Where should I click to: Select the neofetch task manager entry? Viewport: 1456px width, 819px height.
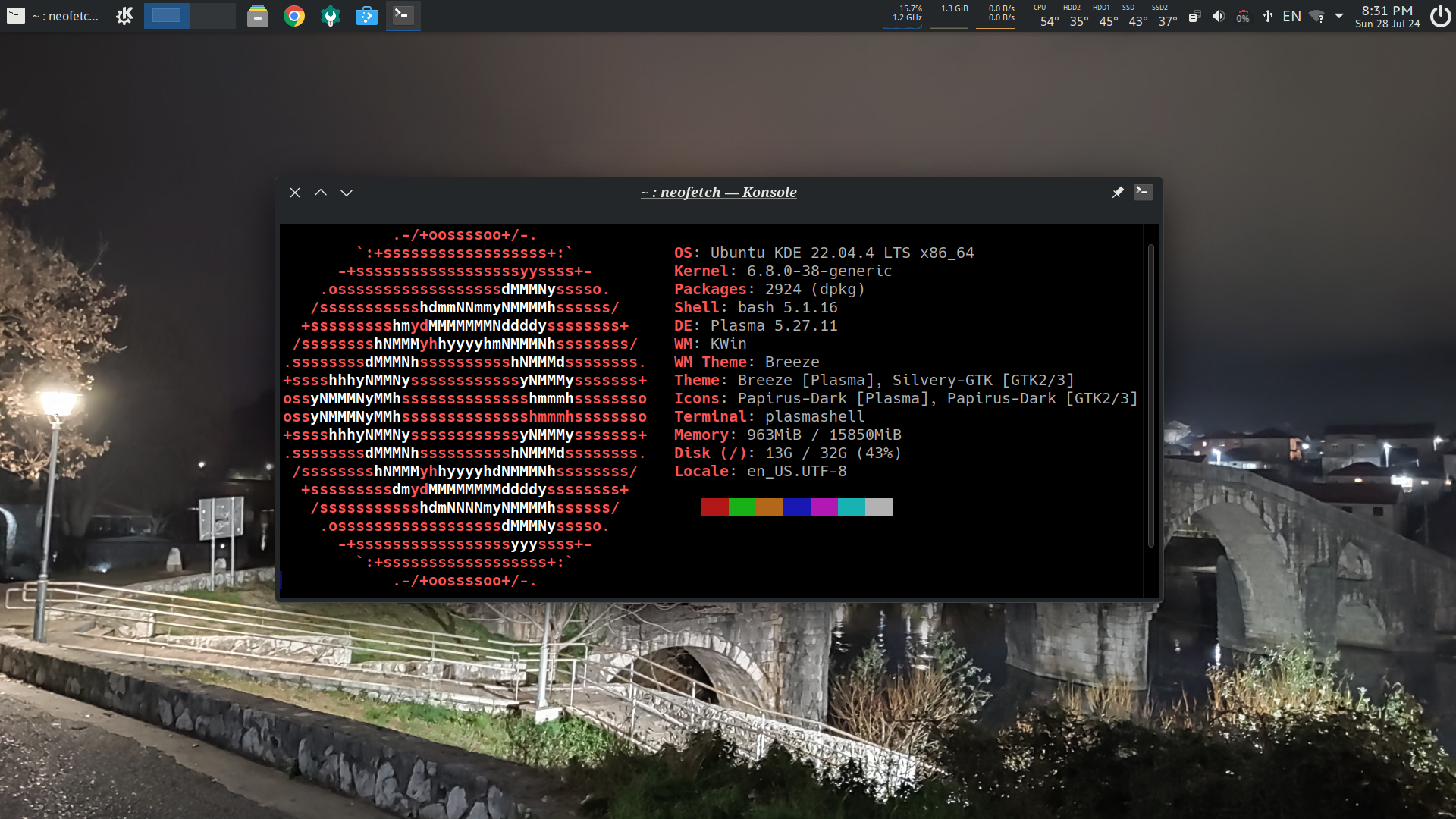click(53, 16)
